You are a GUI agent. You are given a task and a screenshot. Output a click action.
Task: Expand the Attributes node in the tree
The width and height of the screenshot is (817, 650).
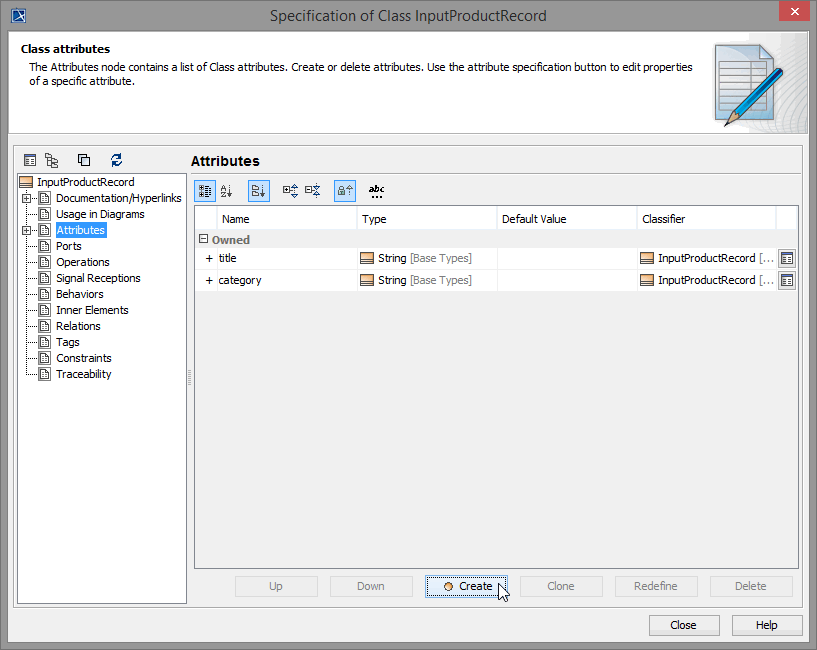coord(26,230)
